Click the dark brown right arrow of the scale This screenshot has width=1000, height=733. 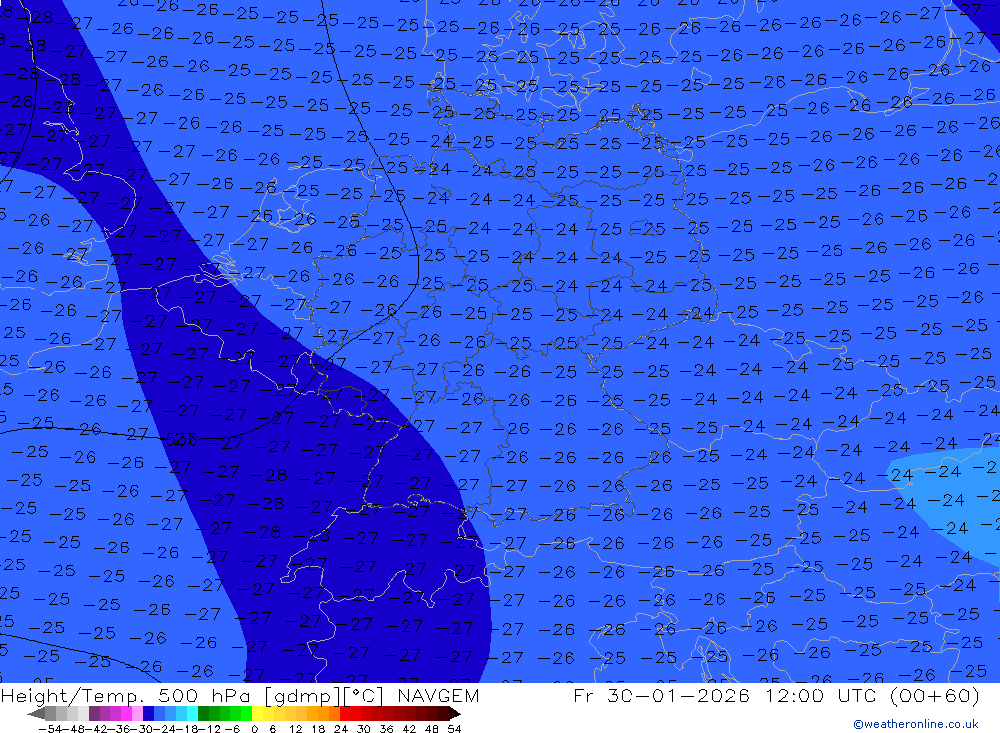pyautogui.click(x=454, y=714)
